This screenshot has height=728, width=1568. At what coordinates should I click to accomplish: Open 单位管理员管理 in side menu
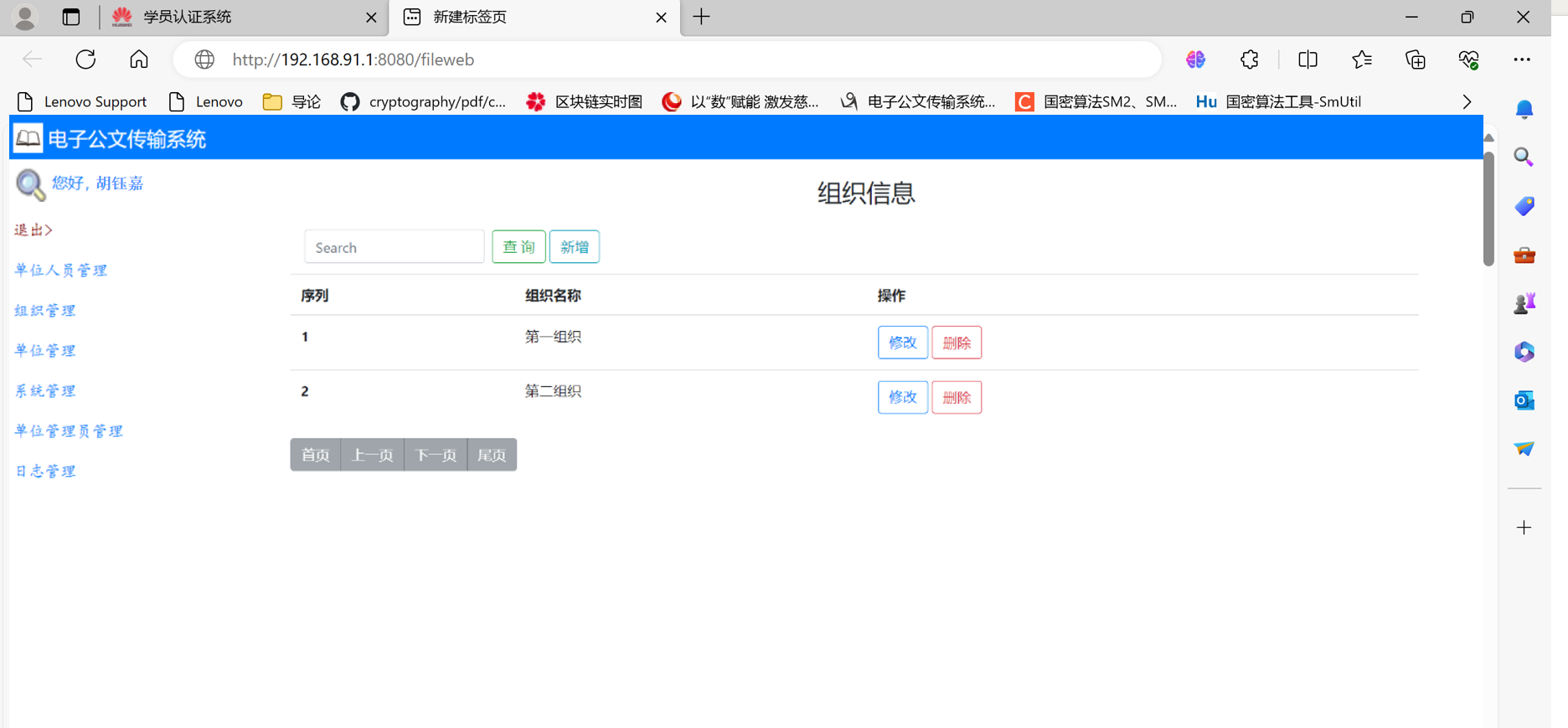tap(69, 431)
